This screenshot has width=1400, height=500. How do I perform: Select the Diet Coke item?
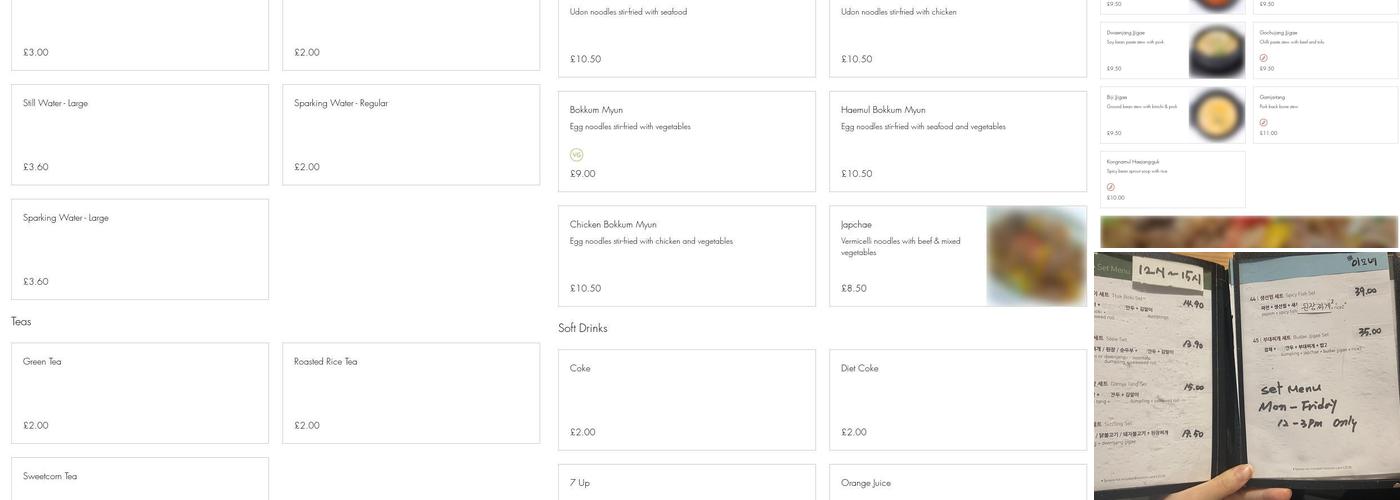click(957, 399)
